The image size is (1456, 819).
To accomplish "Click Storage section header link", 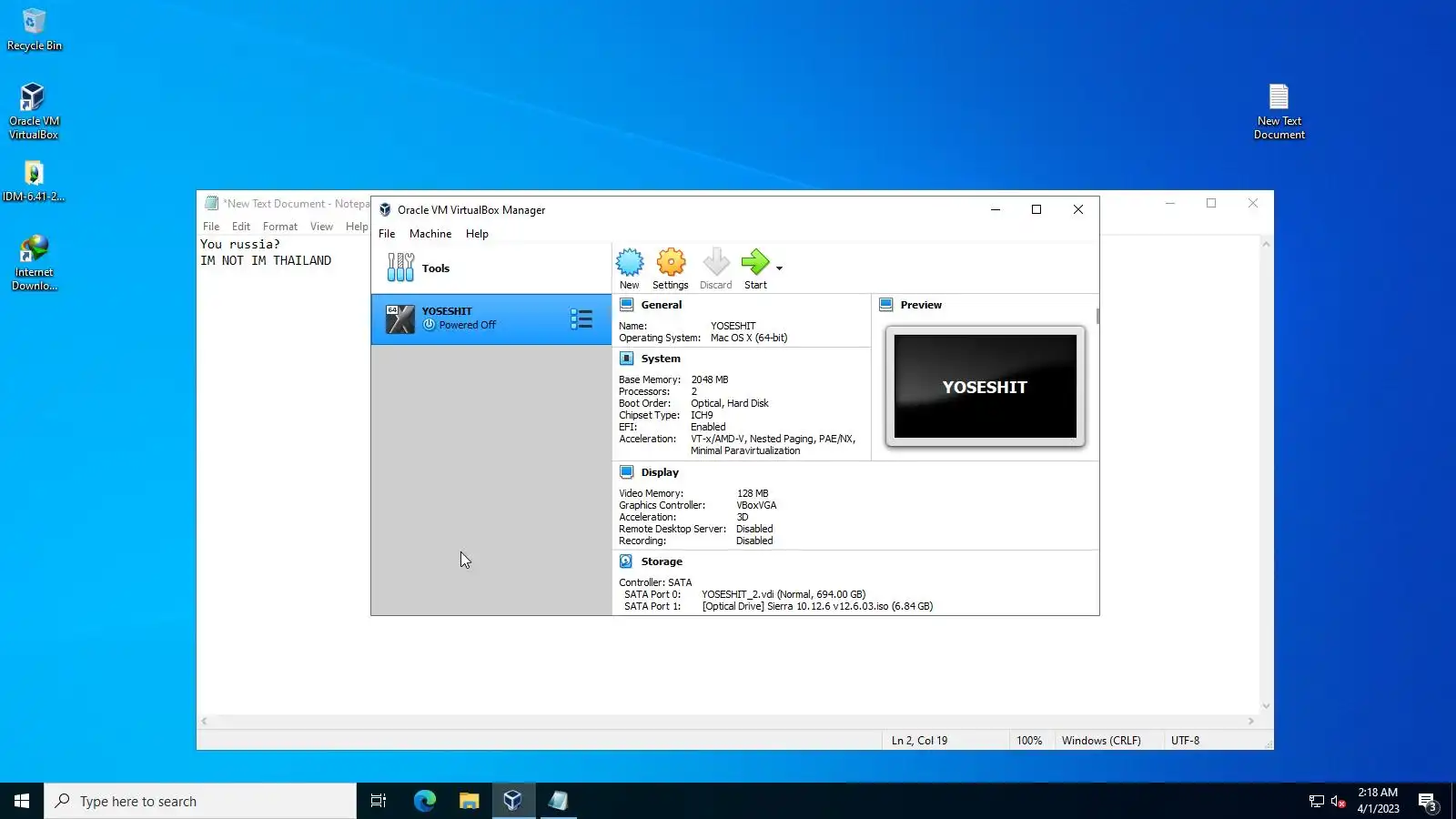I will [662, 561].
